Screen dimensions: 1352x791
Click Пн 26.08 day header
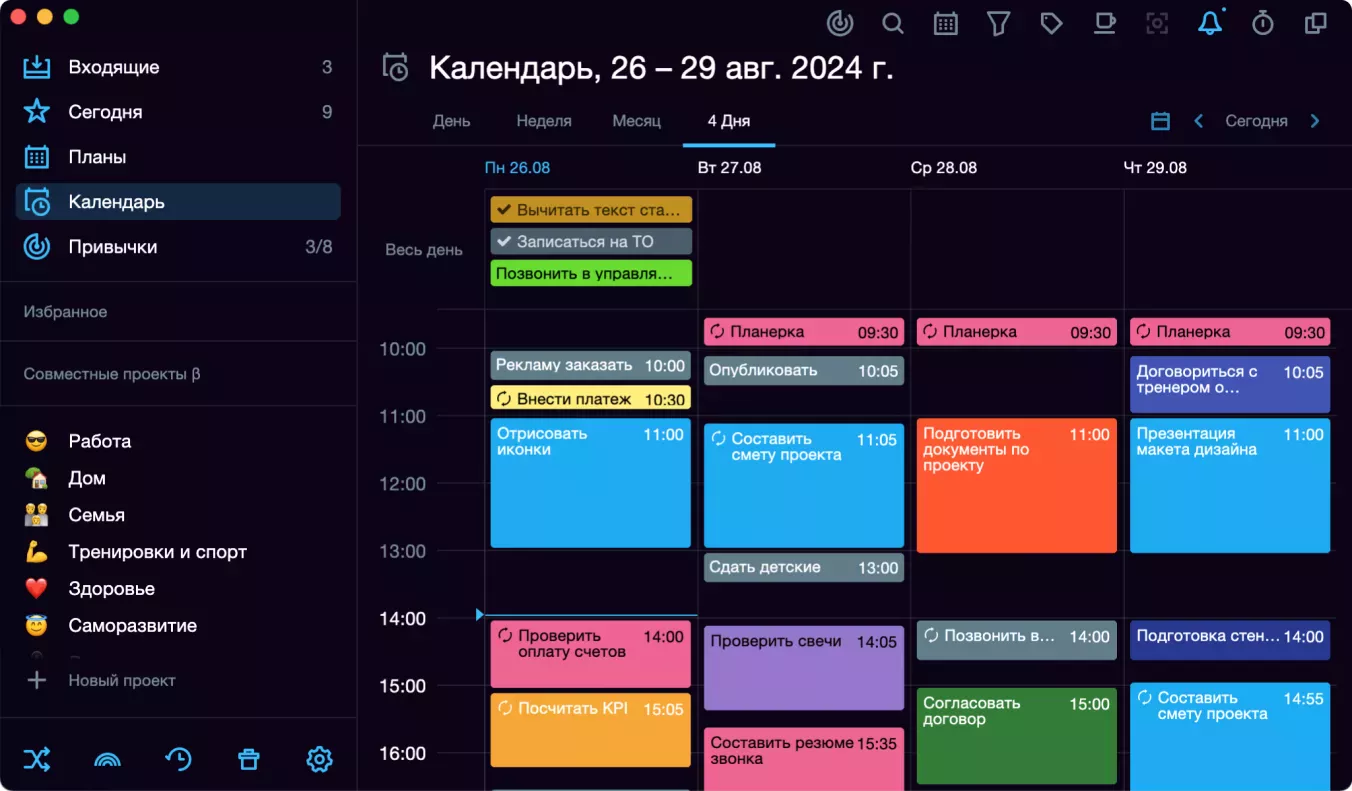point(517,167)
